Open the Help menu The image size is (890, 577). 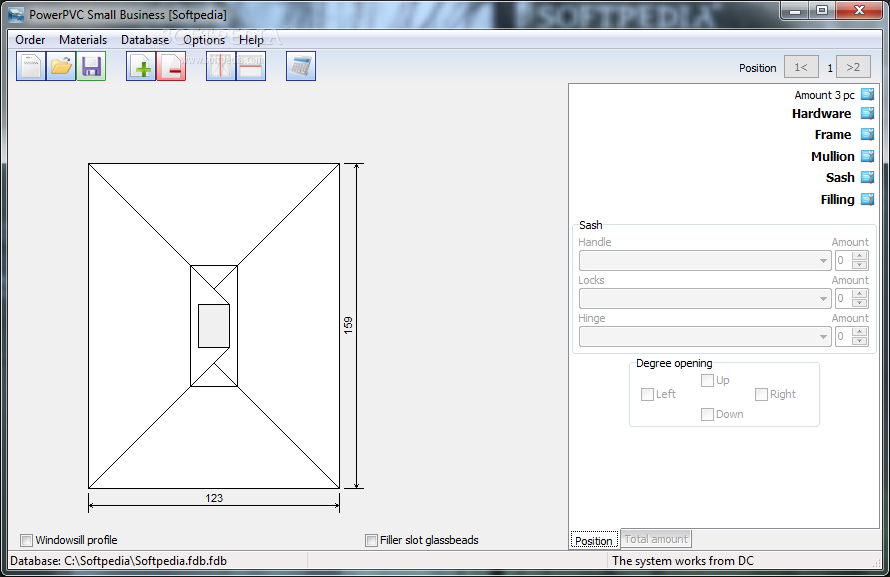pos(251,40)
